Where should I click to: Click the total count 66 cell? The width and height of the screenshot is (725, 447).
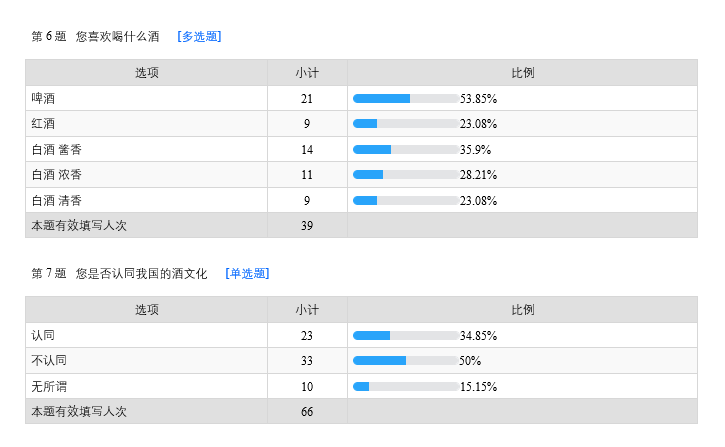[x=307, y=411]
